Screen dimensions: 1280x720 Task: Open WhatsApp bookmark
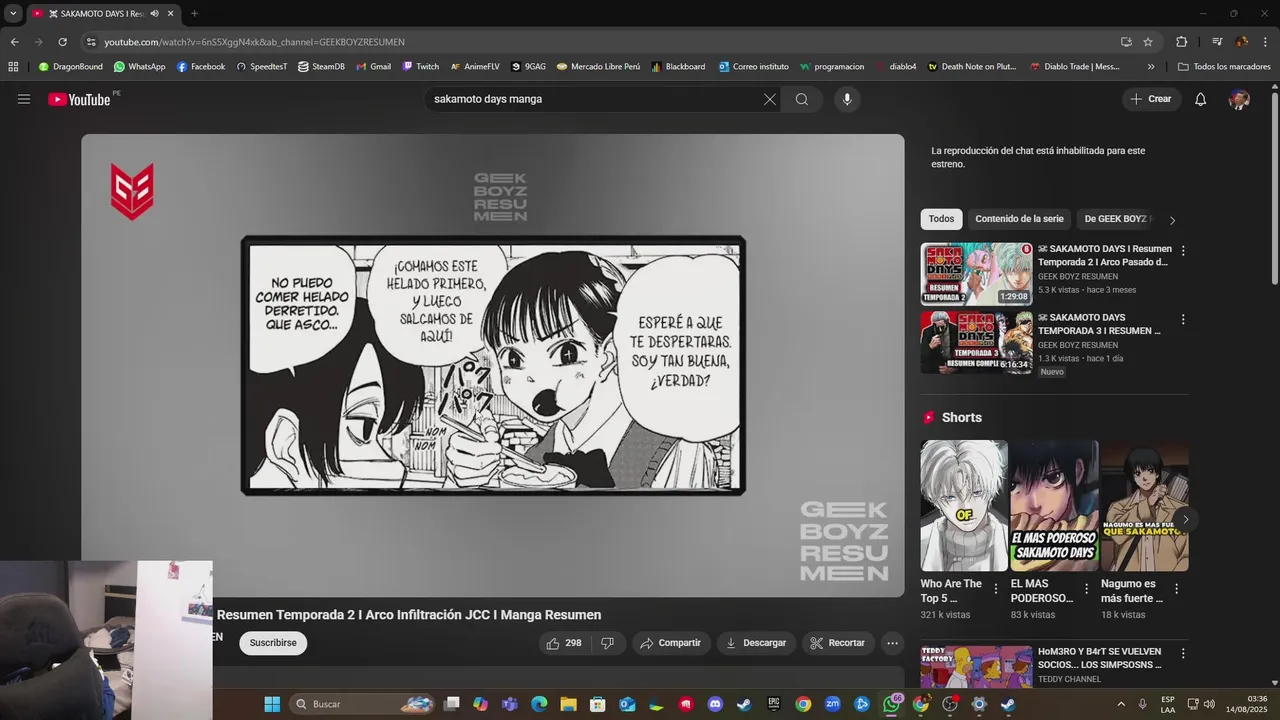(140, 67)
